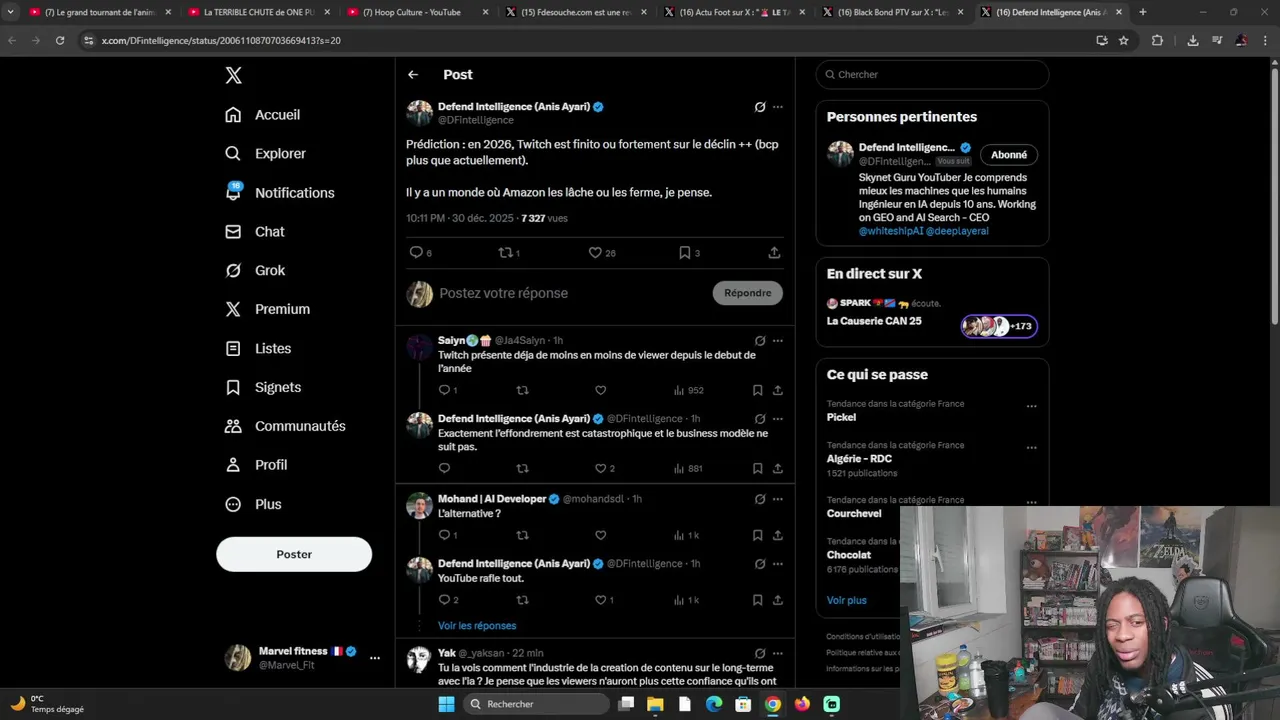
Task: Click the Chercher search field
Action: pyautogui.click(x=932, y=75)
